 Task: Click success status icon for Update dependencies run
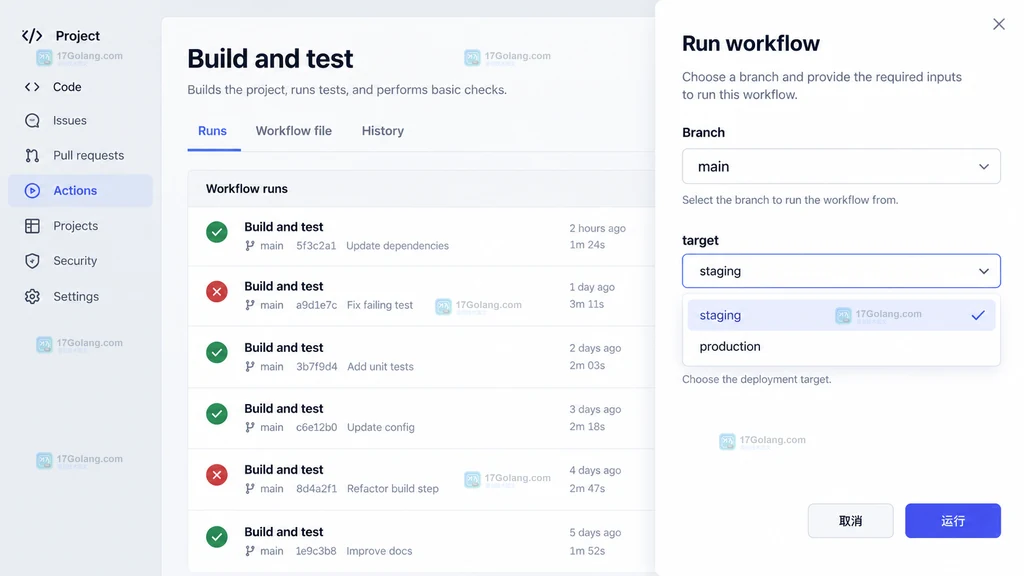coord(217,232)
